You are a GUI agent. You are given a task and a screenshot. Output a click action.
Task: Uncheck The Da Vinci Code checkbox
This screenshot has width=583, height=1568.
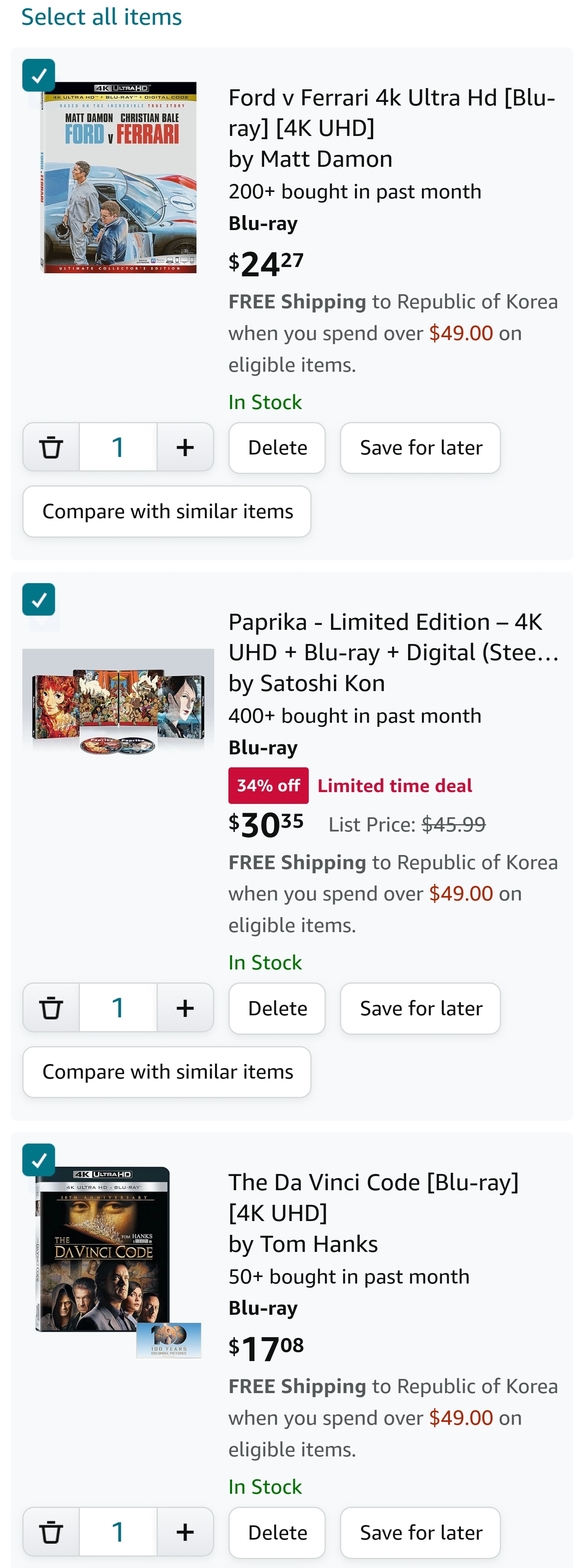(x=39, y=1160)
